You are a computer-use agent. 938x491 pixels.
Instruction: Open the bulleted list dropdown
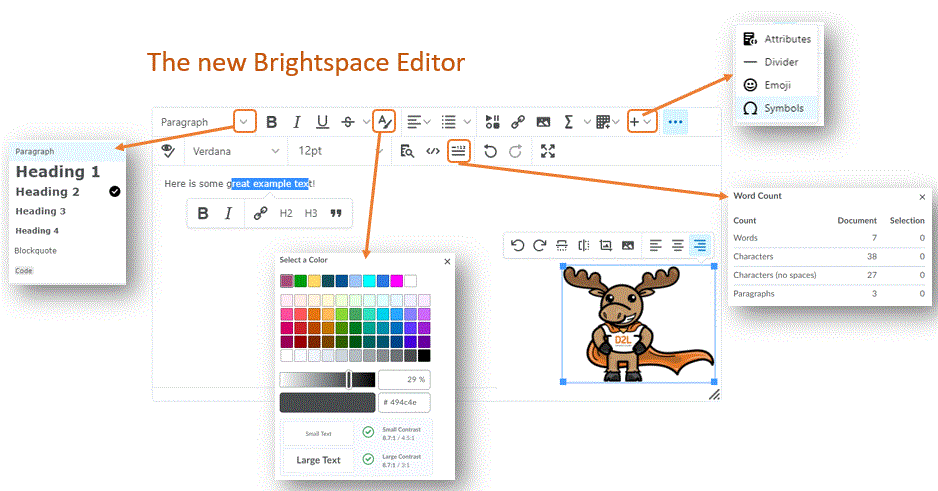[455, 122]
